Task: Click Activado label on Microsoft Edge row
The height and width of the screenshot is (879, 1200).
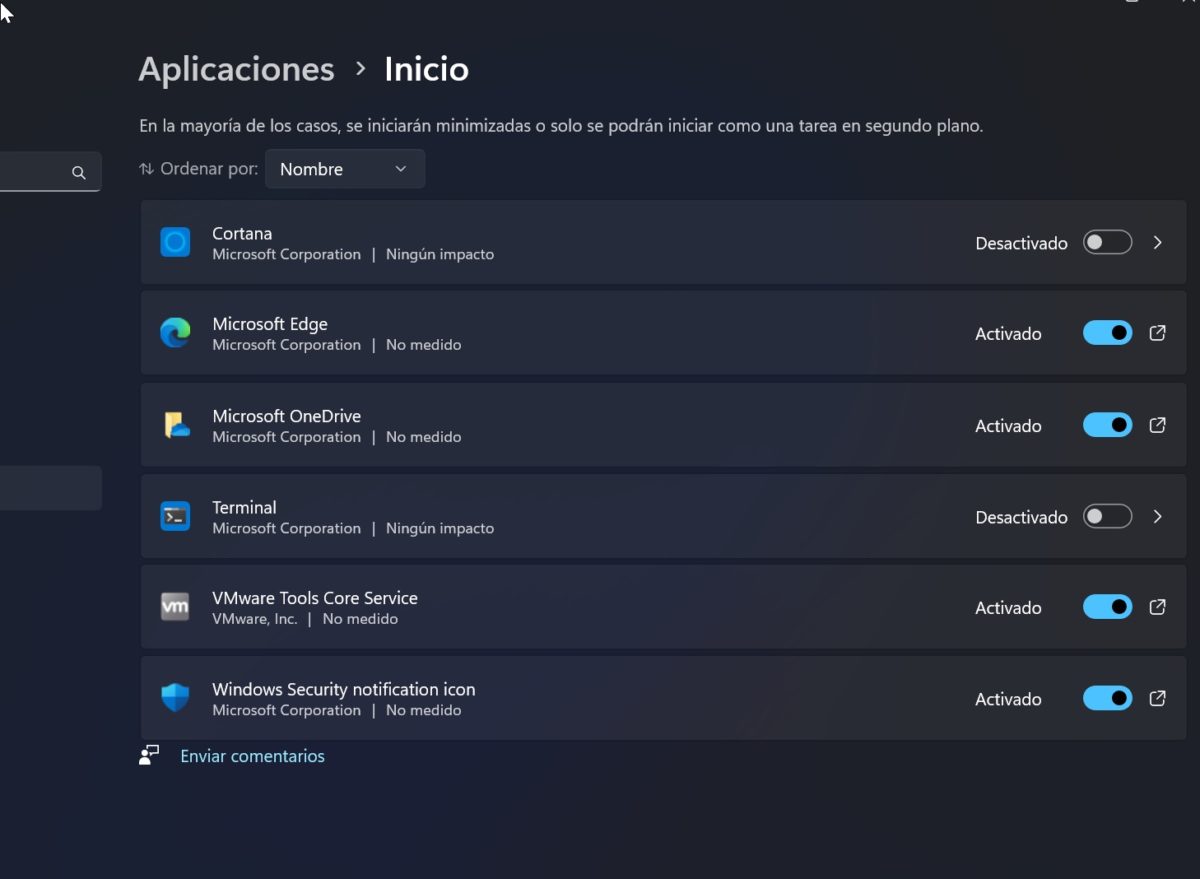Action: [1008, 334]
